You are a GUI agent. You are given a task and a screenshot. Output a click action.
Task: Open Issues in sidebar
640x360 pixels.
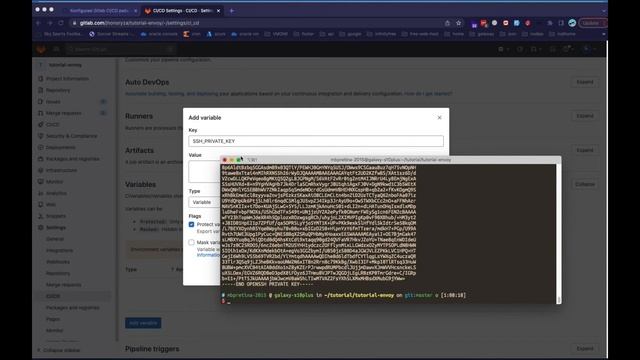tap(53, 102)
